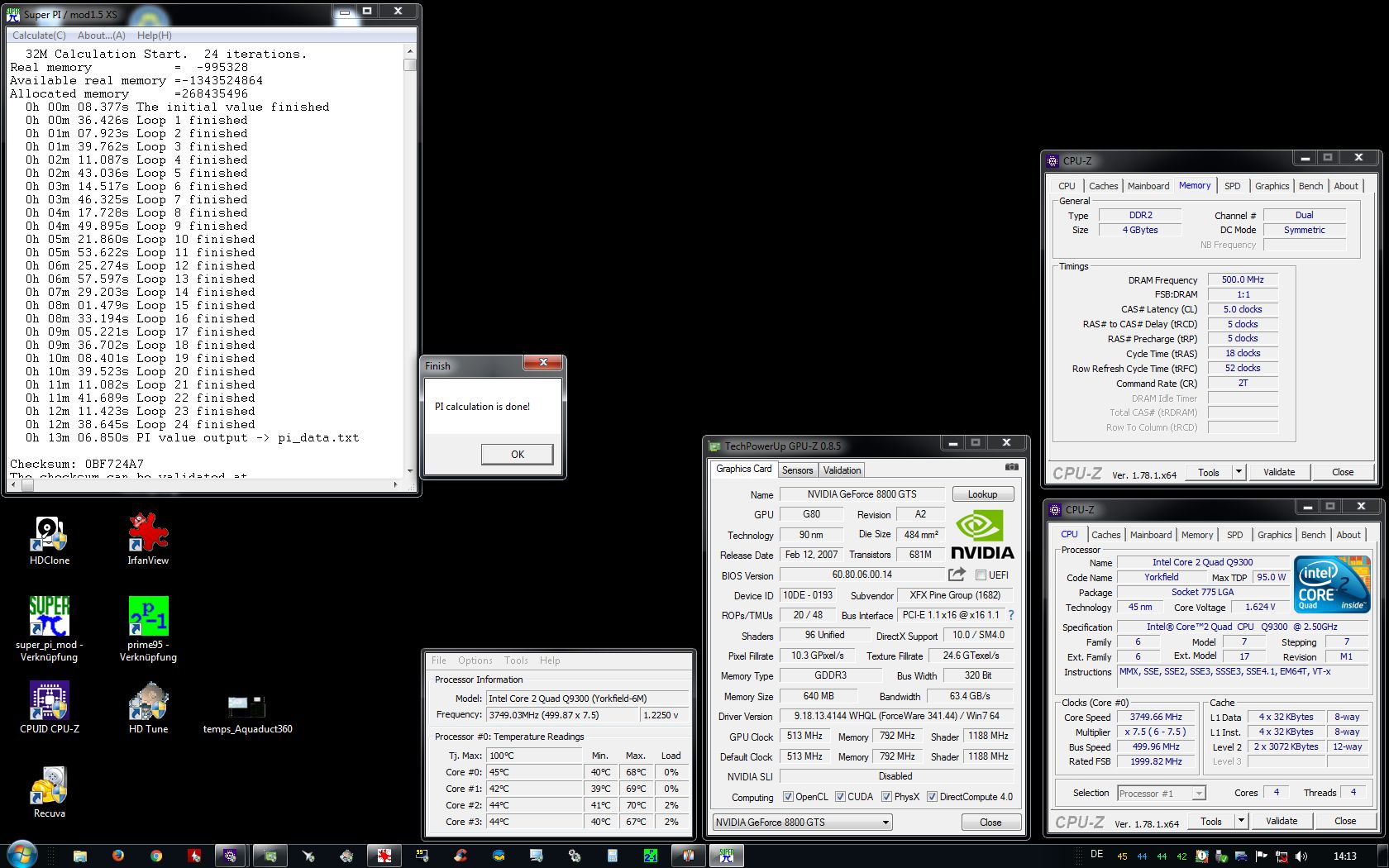Expand Tools dropdown arrow in CPU-Z CPU window

coord(1240,821)
